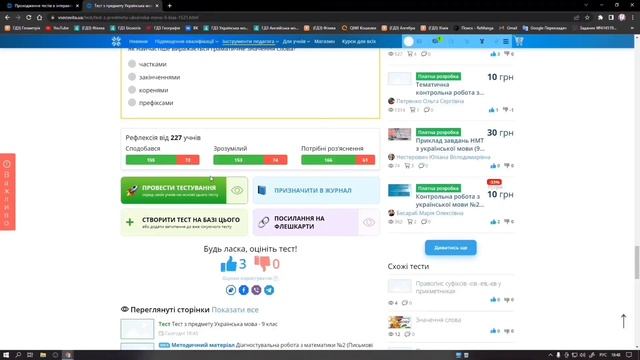Open a new browser tab
The width and height of the screenshot is (640, 360).
point(169,6)
